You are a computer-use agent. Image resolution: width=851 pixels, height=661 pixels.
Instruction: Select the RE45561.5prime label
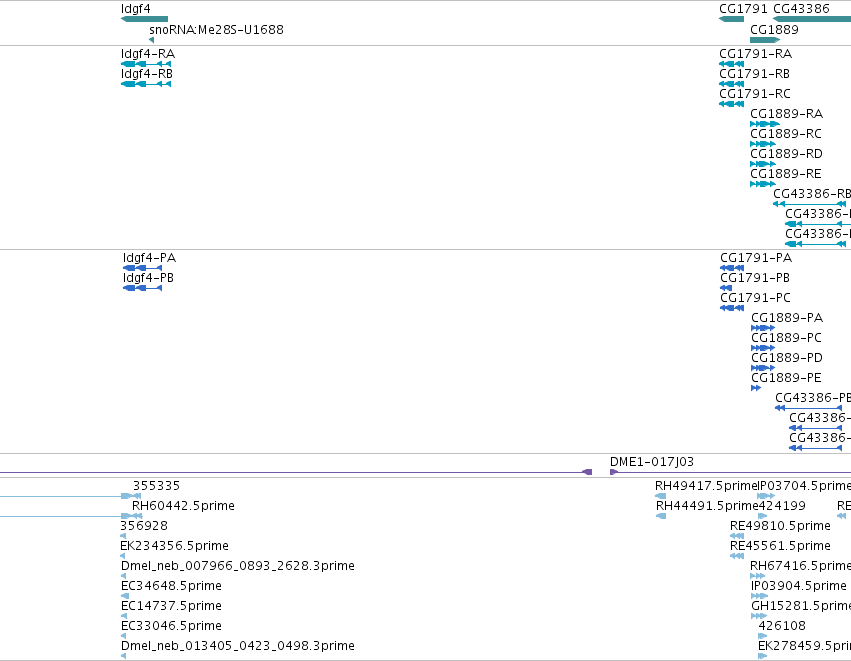point(780,546)
